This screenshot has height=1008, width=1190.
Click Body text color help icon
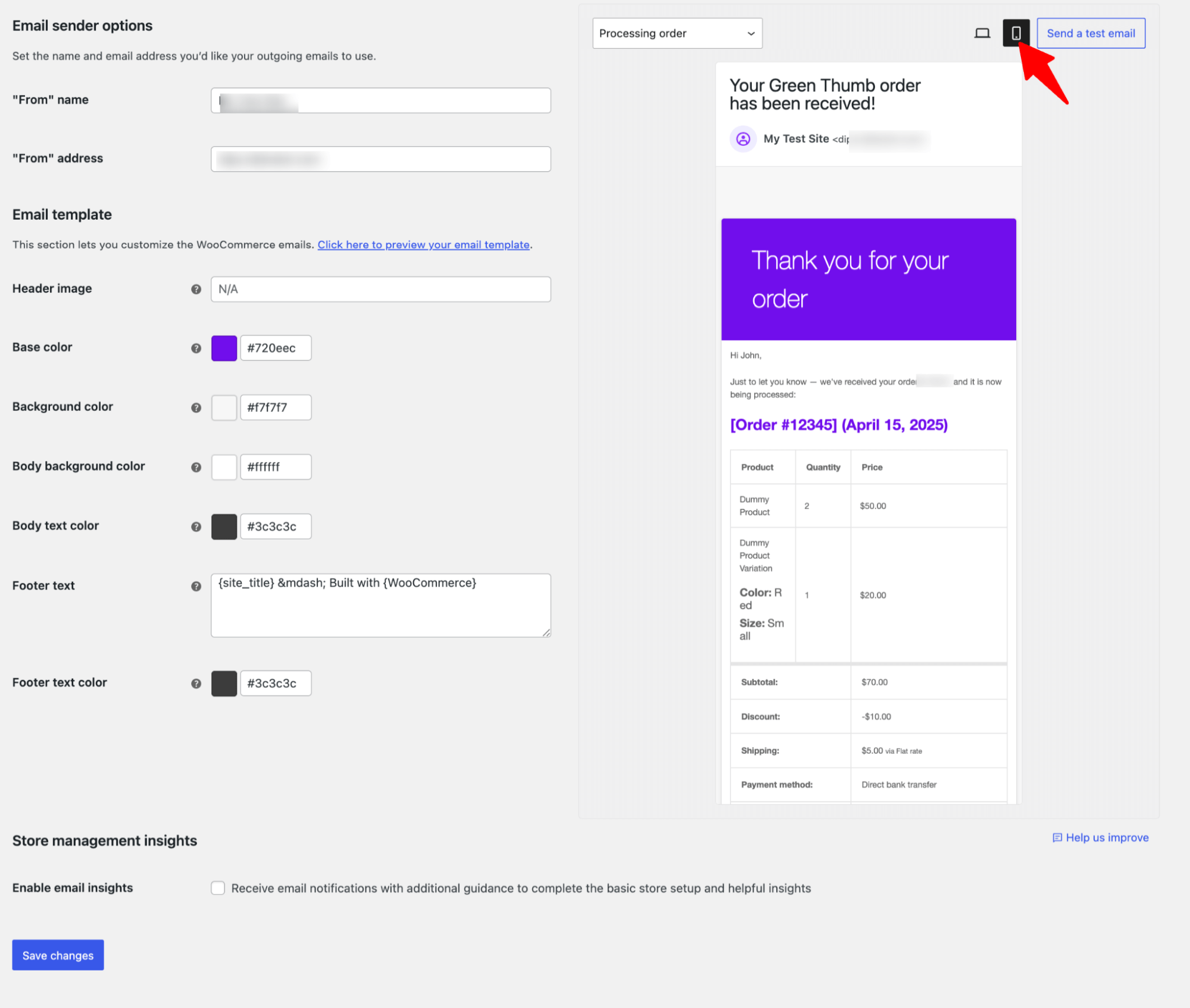pyautogui.click(x=196, y=527)
